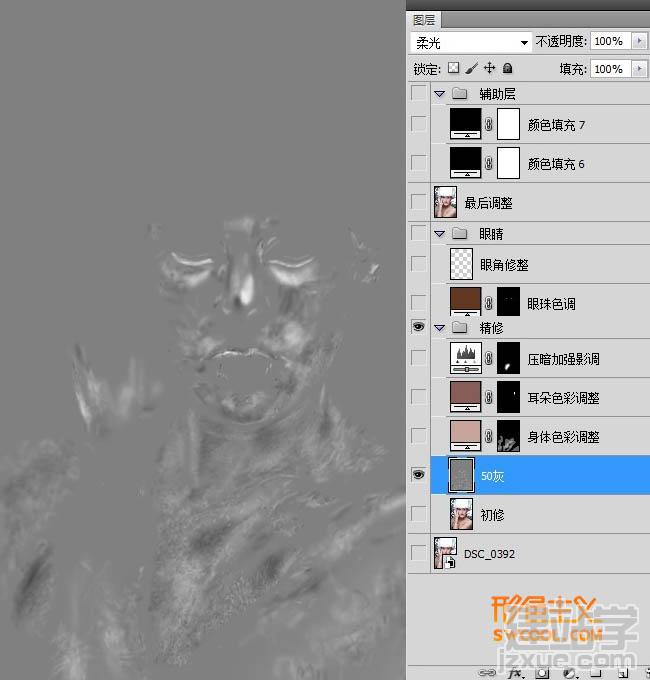Click the folder icon of 辅助层 group
The height and width of the screenshot is (680, 650).
(x=459, y=93)
